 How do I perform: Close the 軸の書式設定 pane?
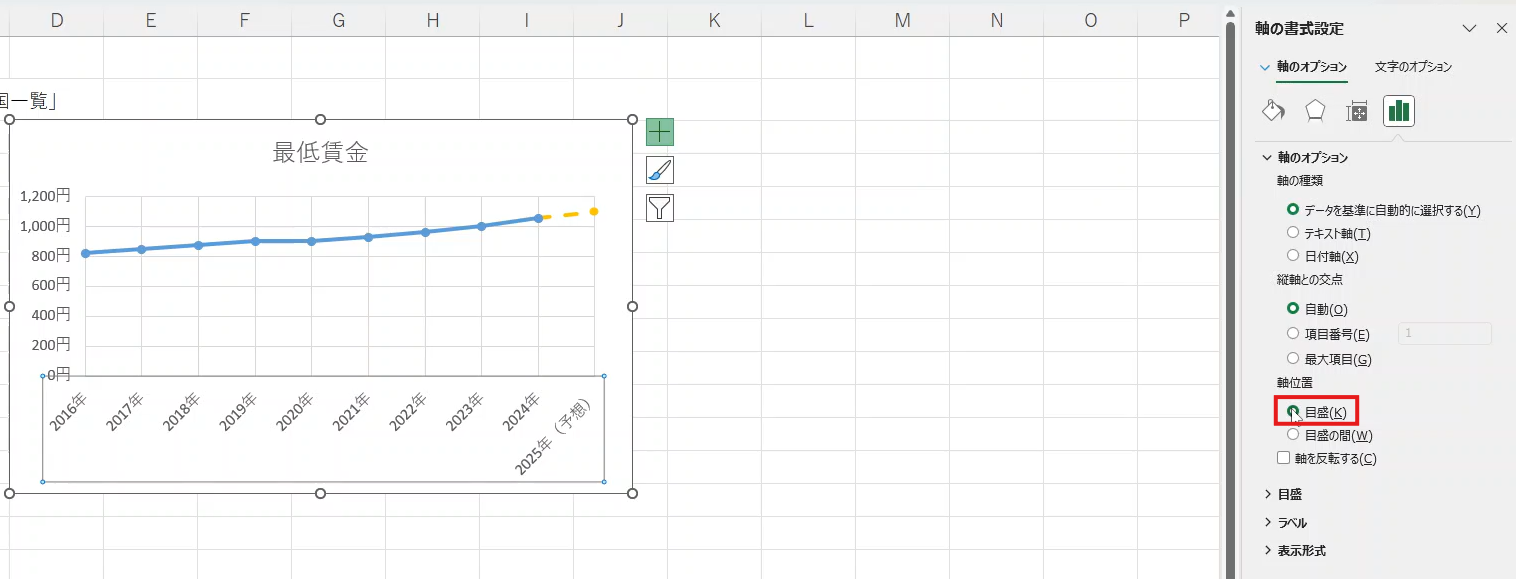click(x=1501, y=29)
